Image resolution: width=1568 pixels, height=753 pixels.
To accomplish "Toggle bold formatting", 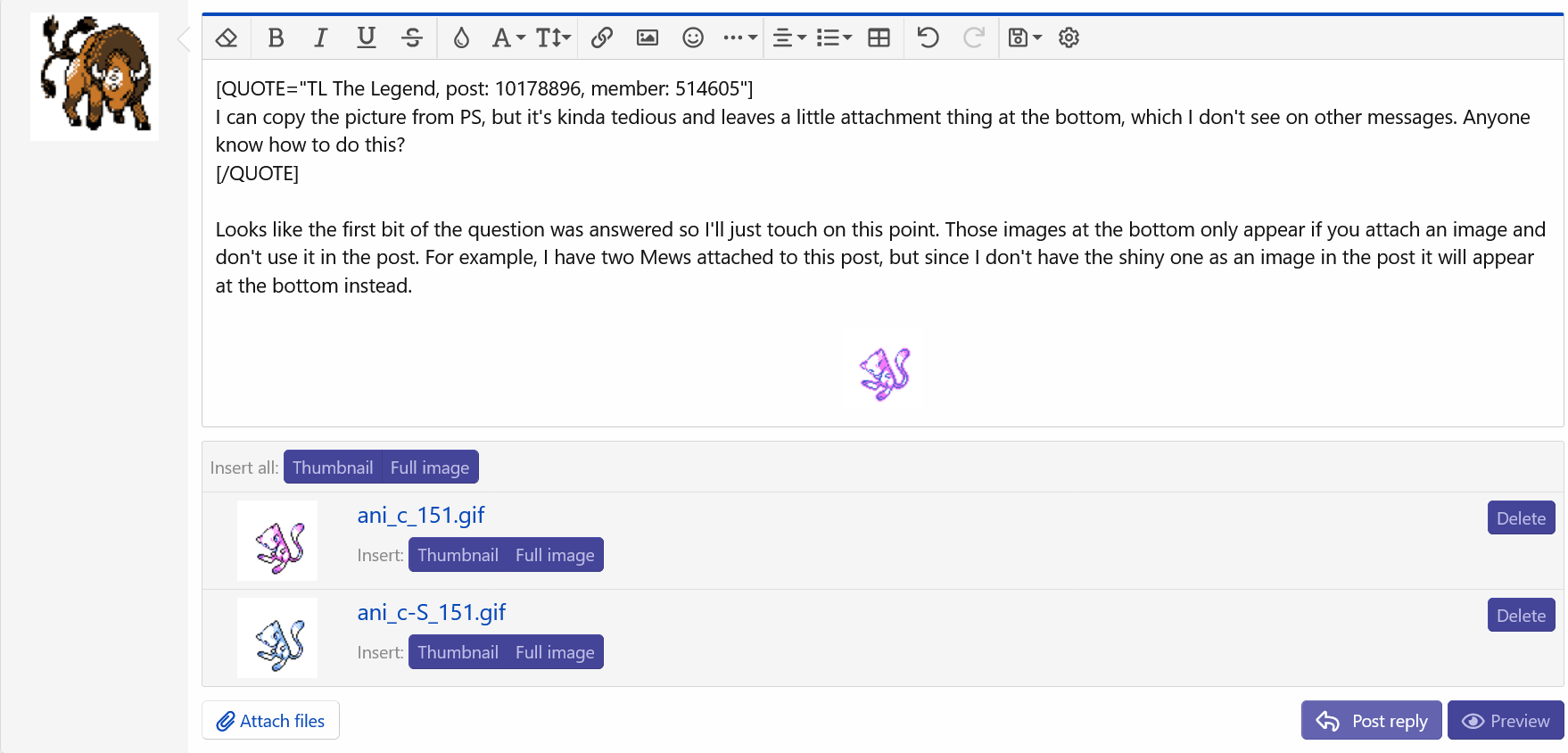I will pos(276,37).
